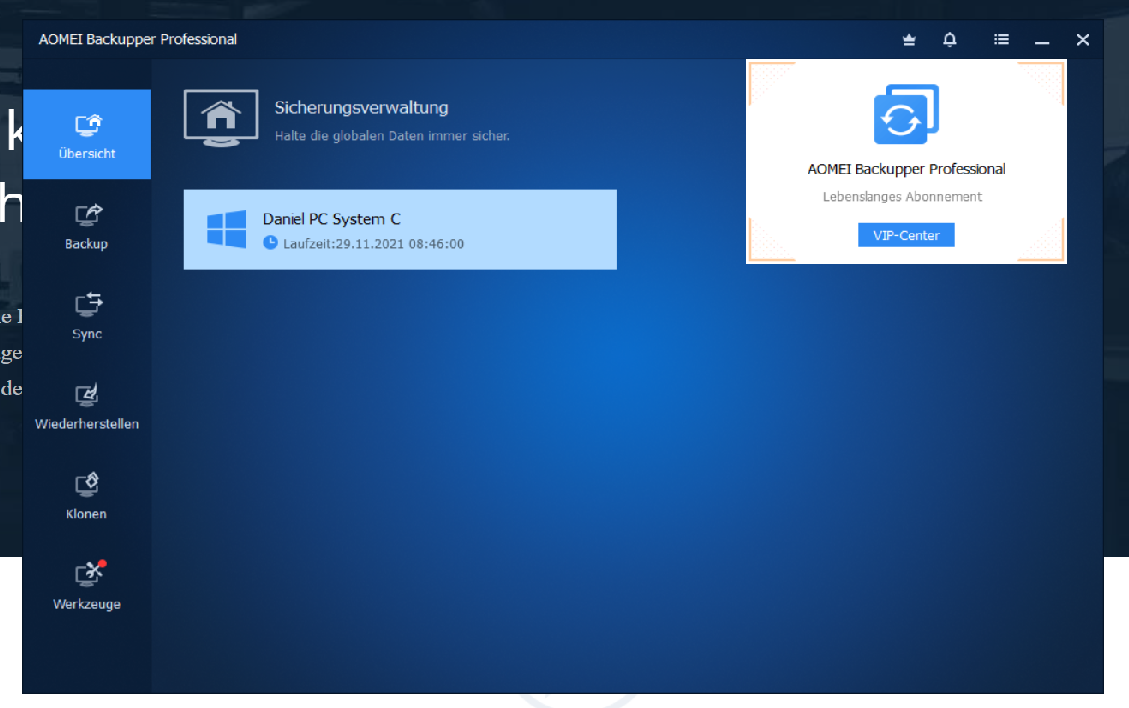Select the Daniel PC System C backup task
This screenshot has height=708, width=1129.
tap(400, 230)
